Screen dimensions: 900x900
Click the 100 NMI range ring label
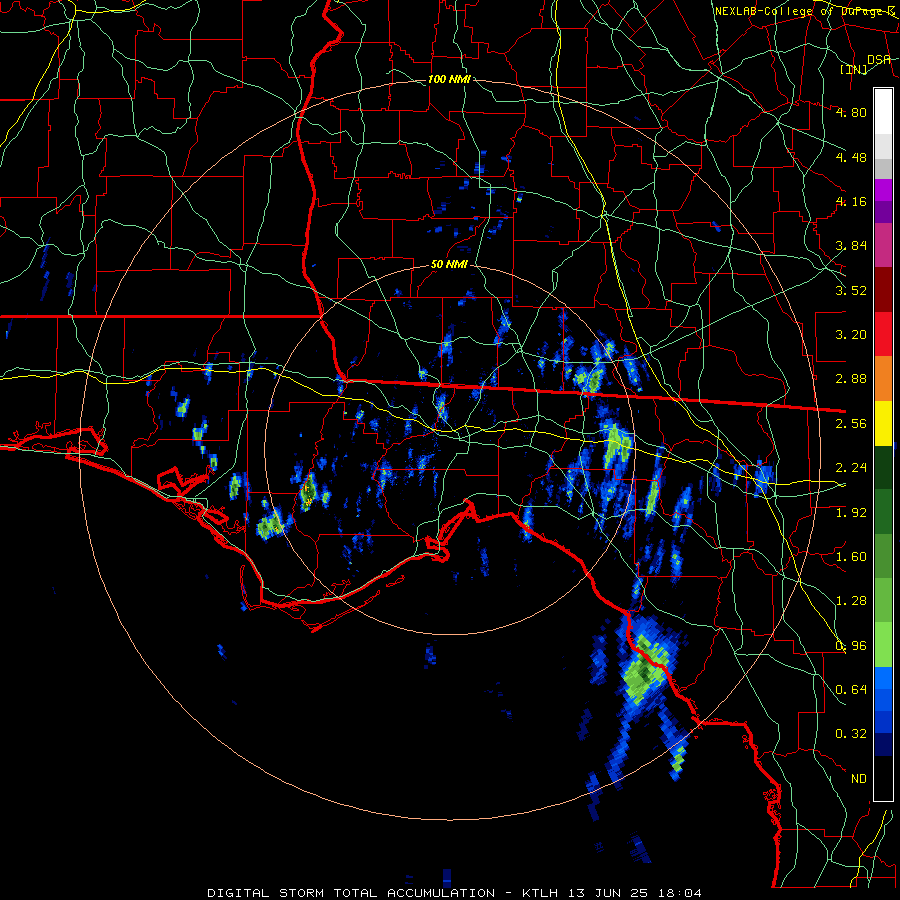coord(449,79)
